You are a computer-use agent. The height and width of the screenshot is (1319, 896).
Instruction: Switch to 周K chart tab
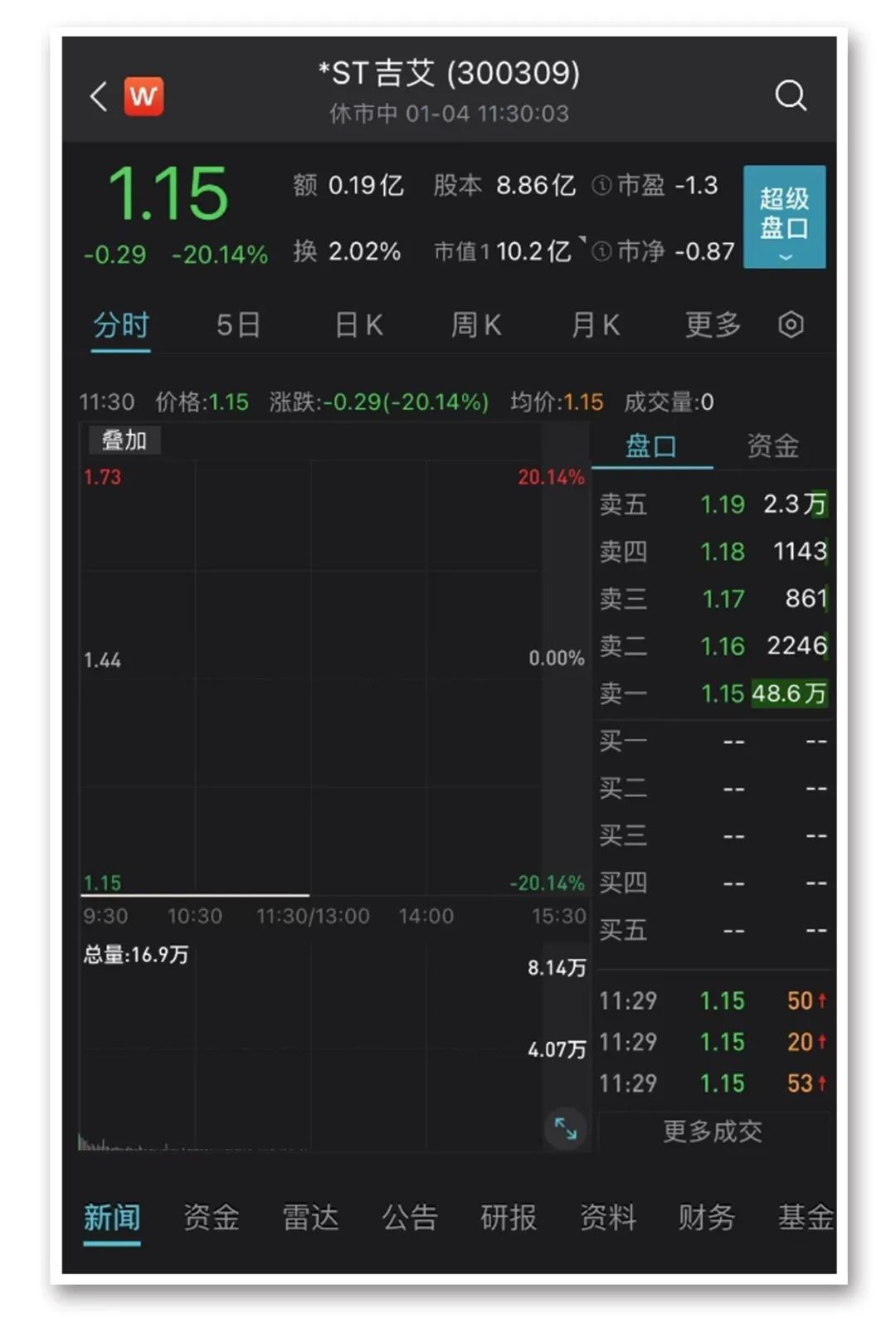pyautogui.click(x=476, y=324)
